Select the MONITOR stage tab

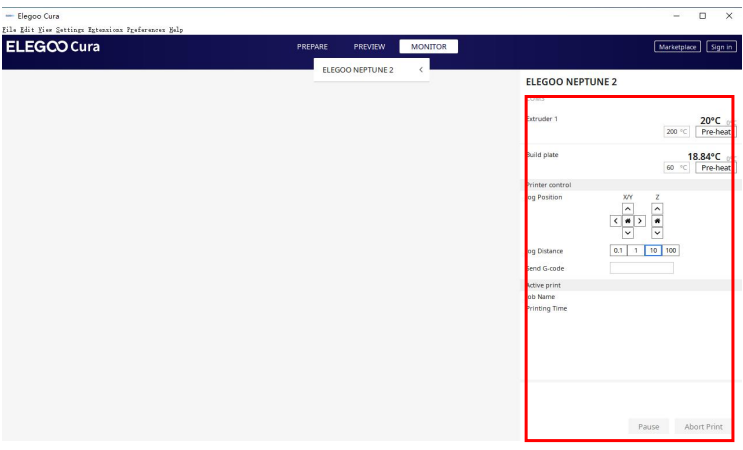(x=428, y=46)
